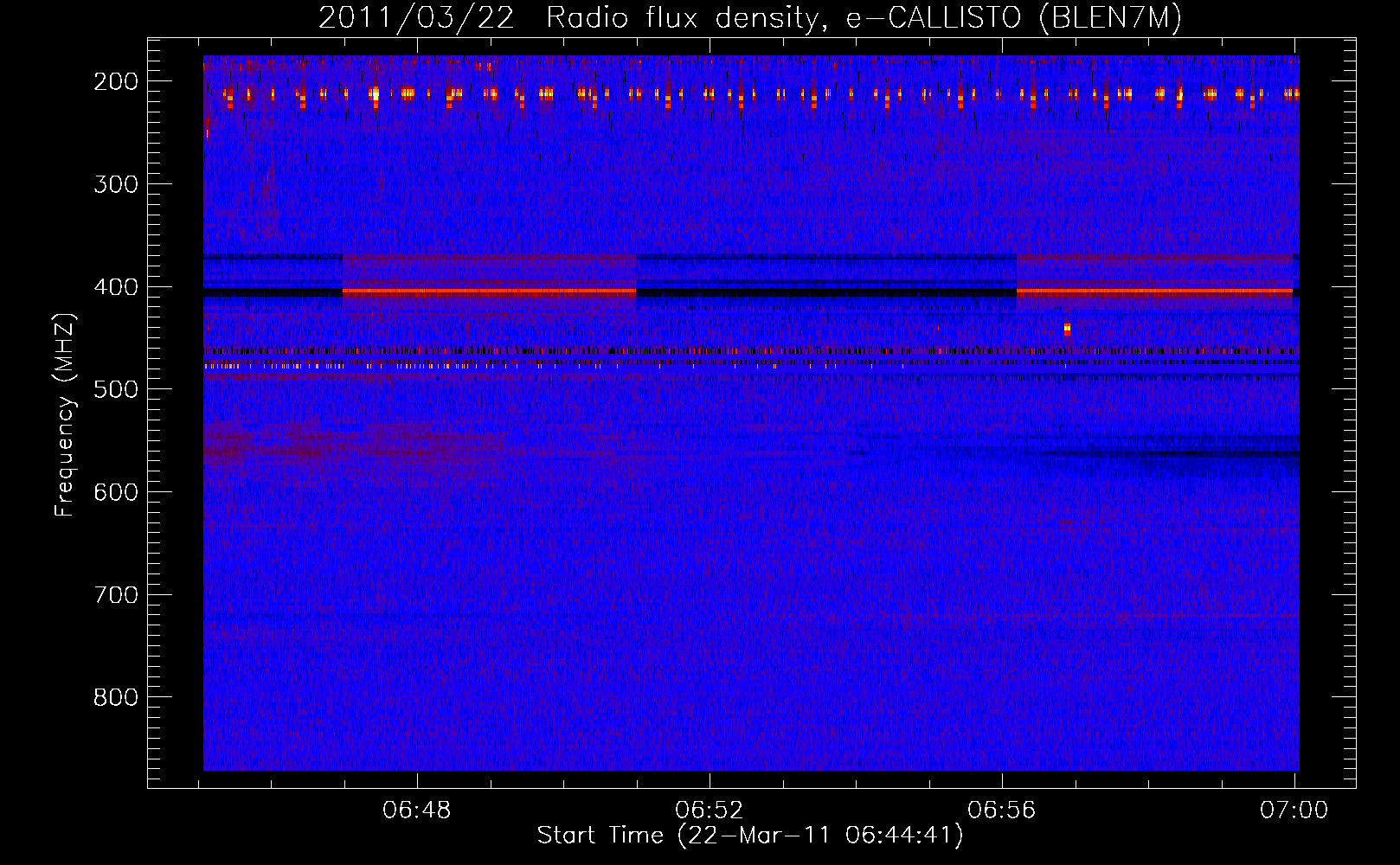The width and height of the screenshot is (1400, 865).
Task: Click the 500 frequency tick label
Action: click(116, 389)
